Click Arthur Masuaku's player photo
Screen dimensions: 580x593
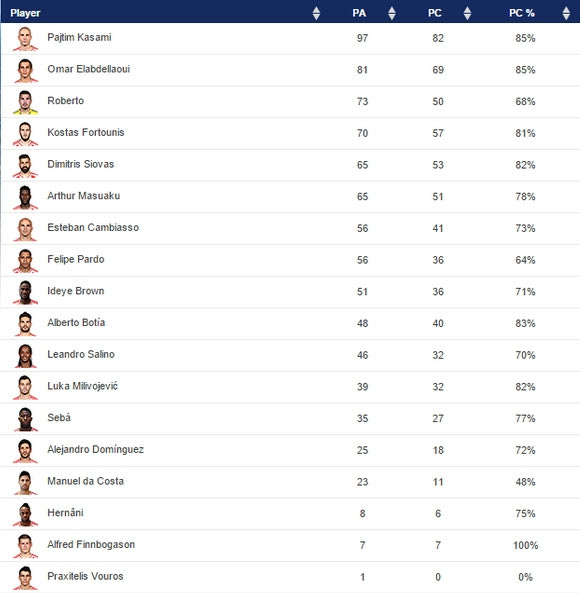click(x=25, y=197)
